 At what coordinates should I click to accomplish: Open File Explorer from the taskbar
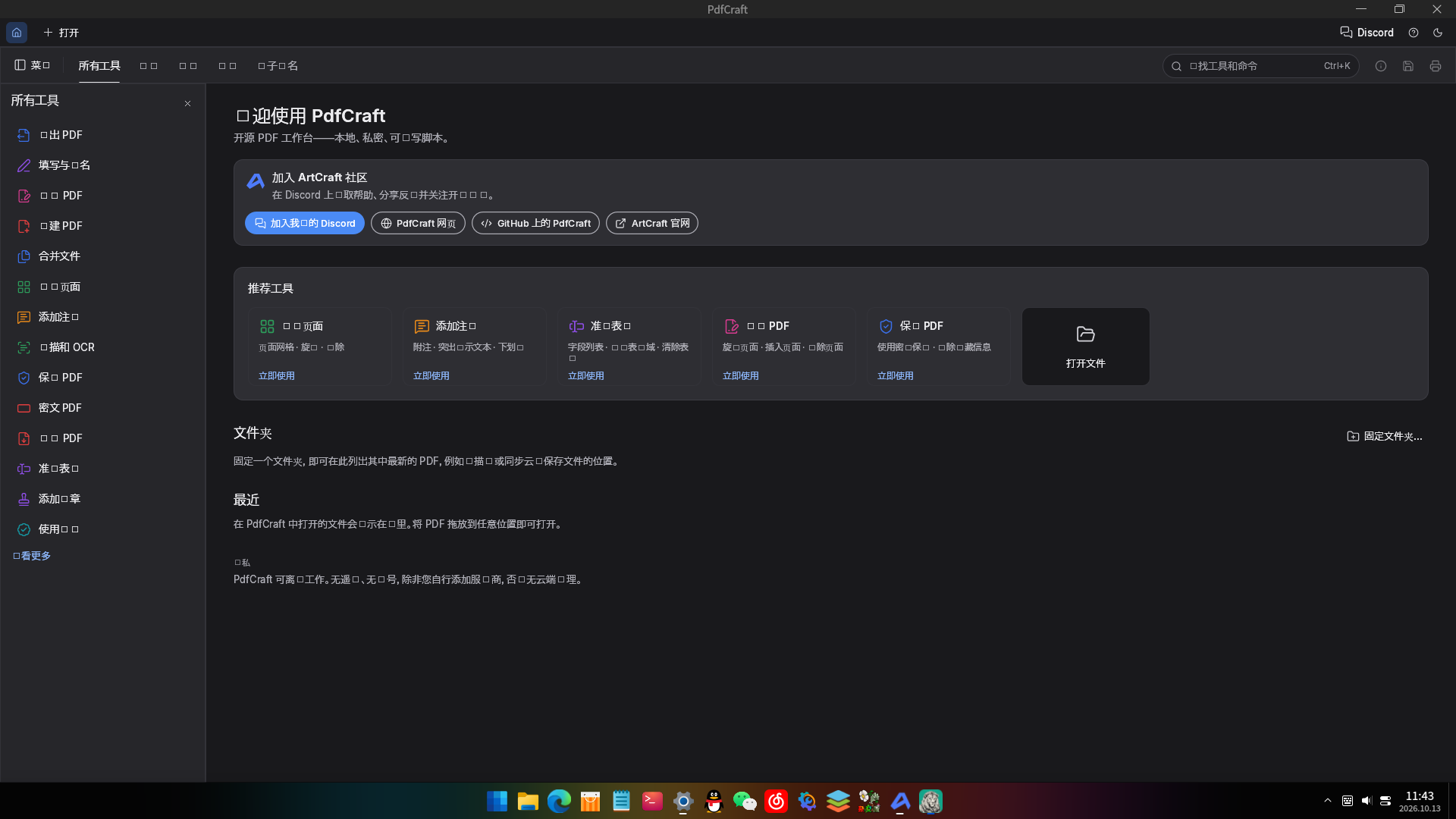528,802
